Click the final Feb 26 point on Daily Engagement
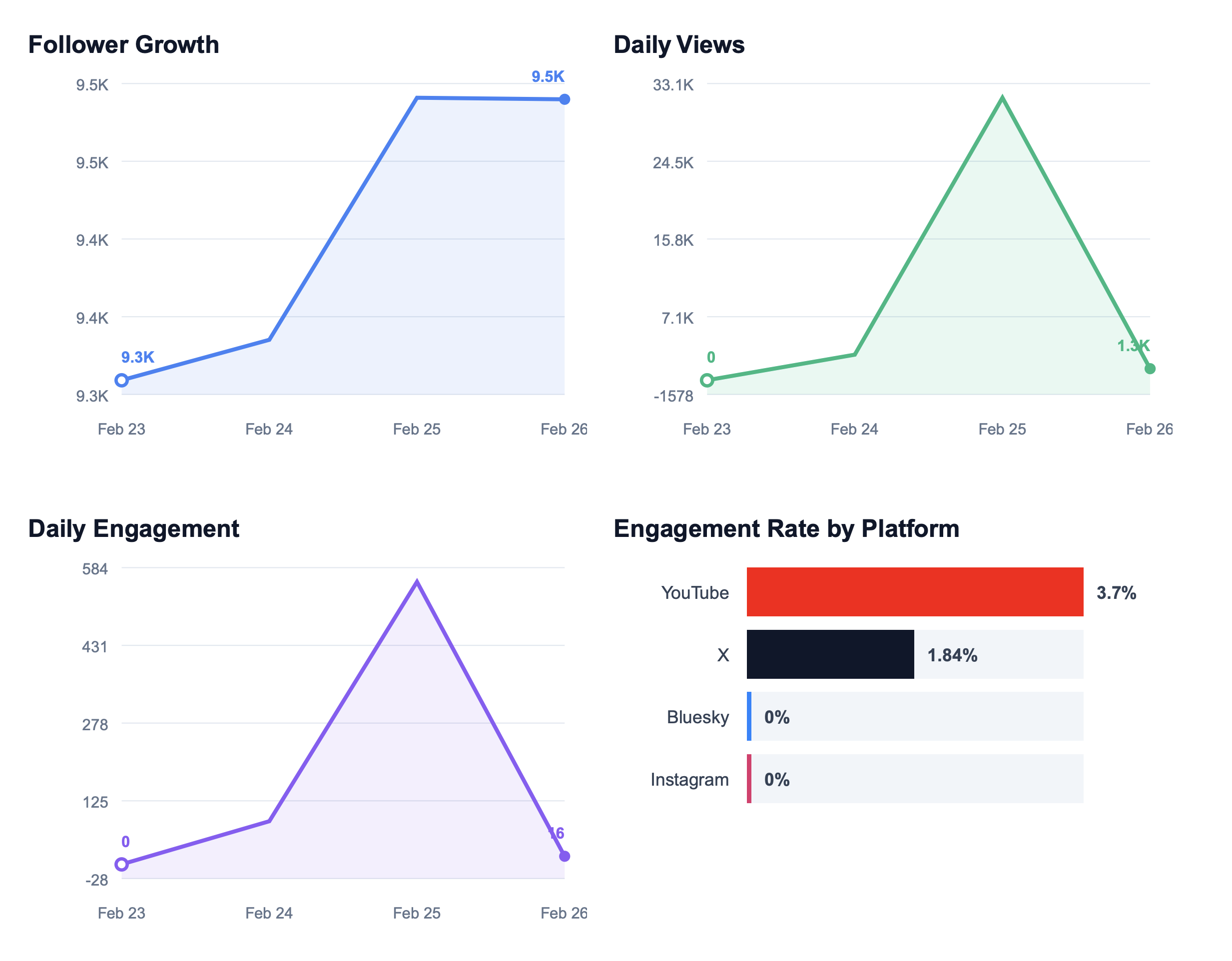Viewport: 1232px width, 961px height. [565, 856]
